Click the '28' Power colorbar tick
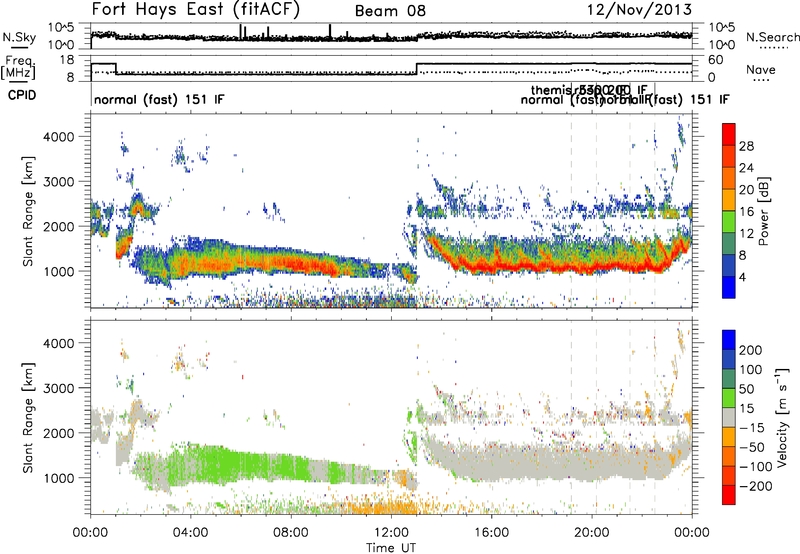 [x=747, y=146]
